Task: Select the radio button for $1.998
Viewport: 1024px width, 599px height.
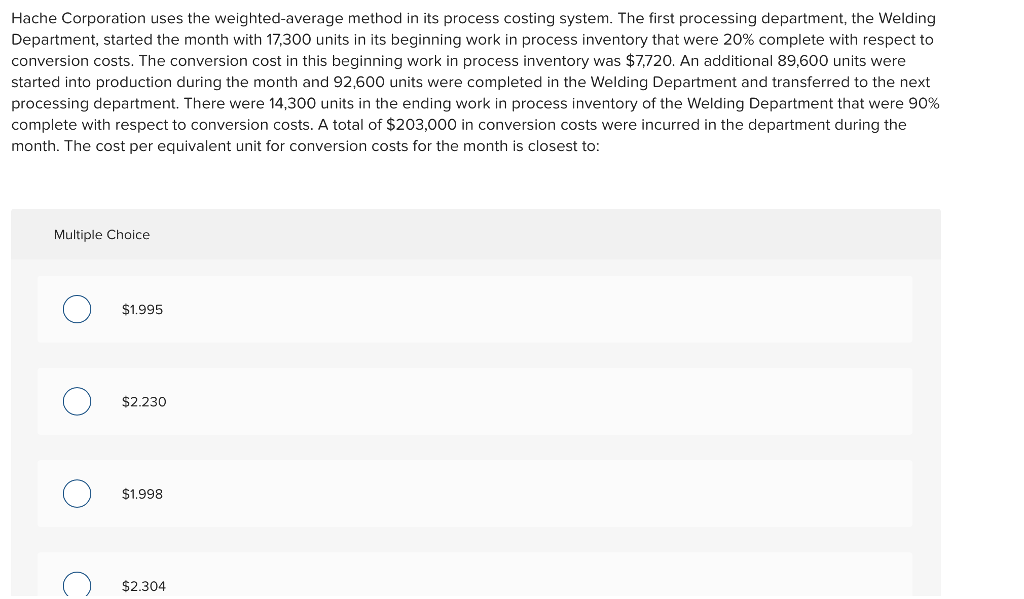Action: [x=77, y=493]
